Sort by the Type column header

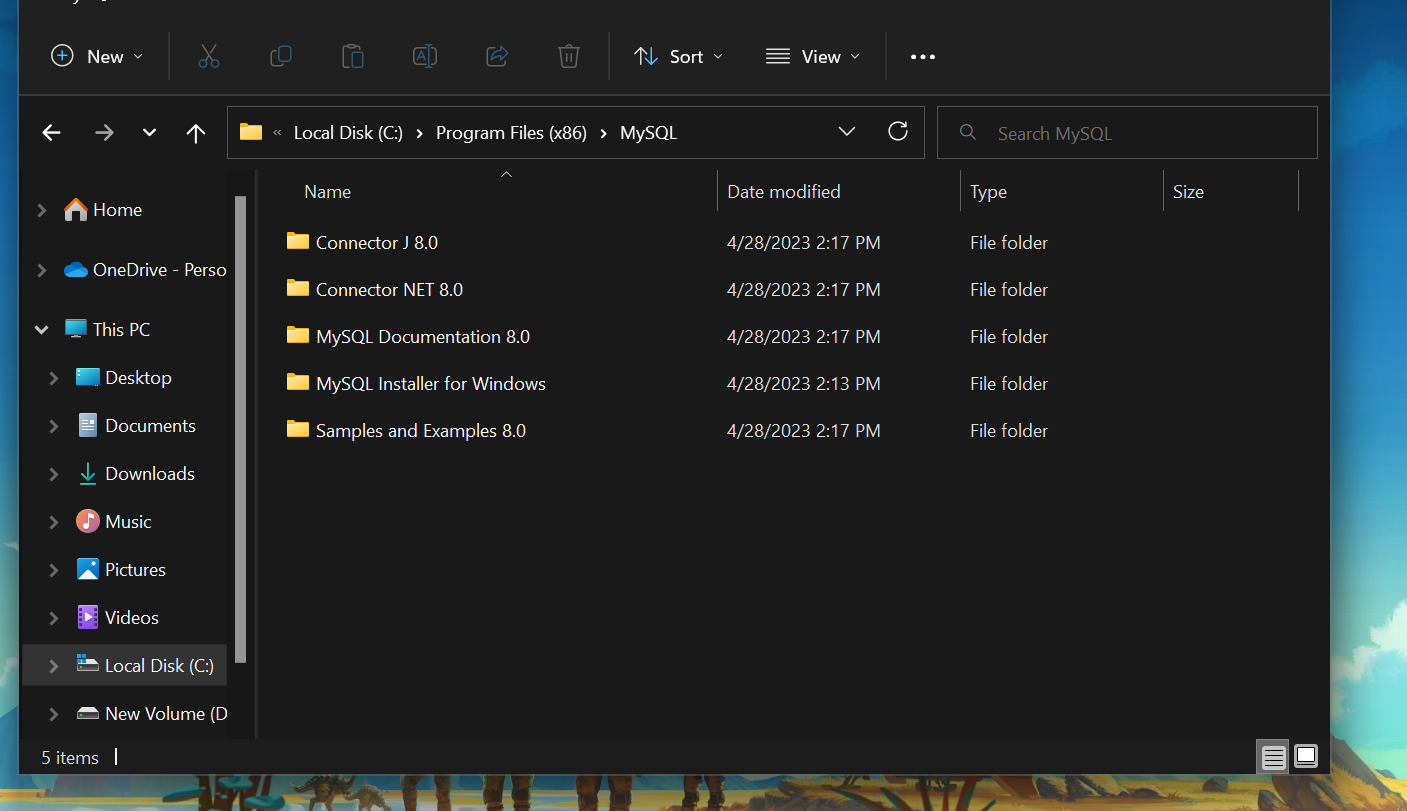[988, 192]
